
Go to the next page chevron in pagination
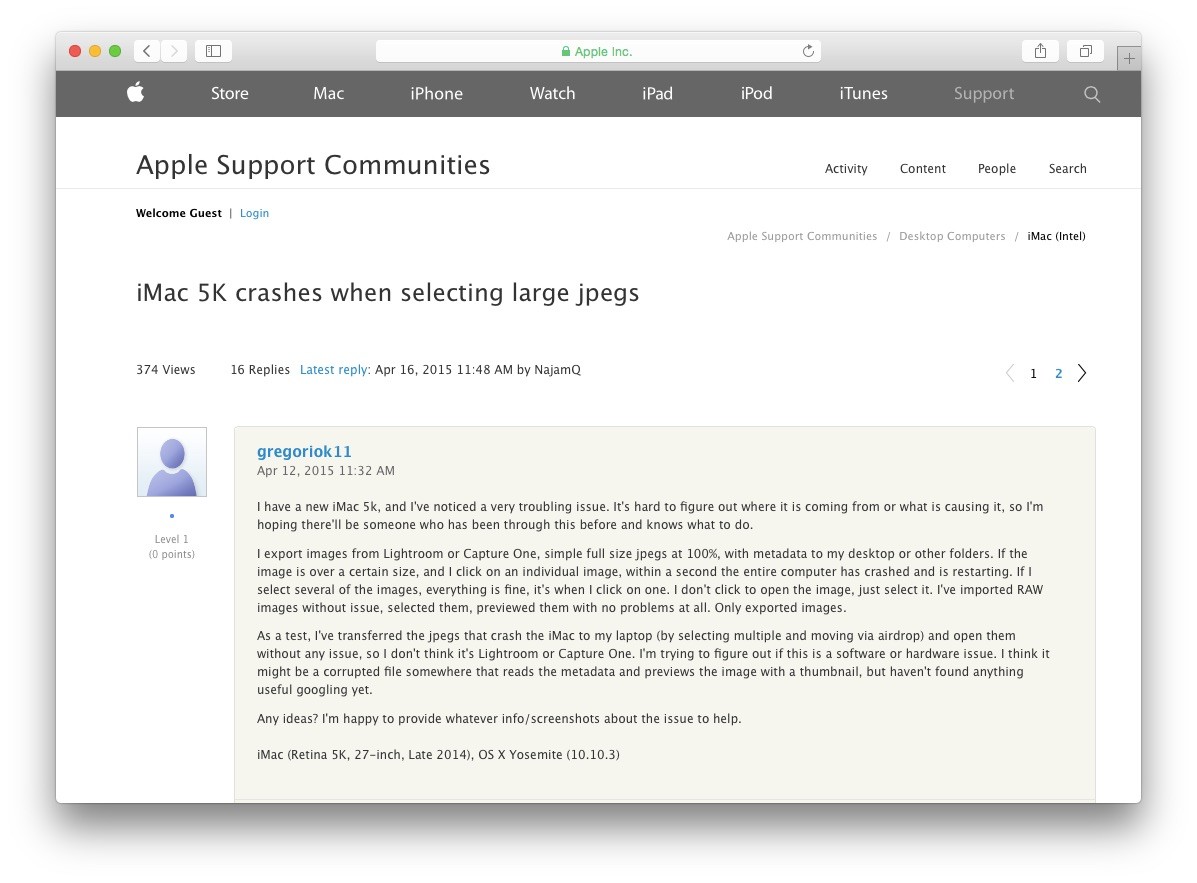[1082, 373]
